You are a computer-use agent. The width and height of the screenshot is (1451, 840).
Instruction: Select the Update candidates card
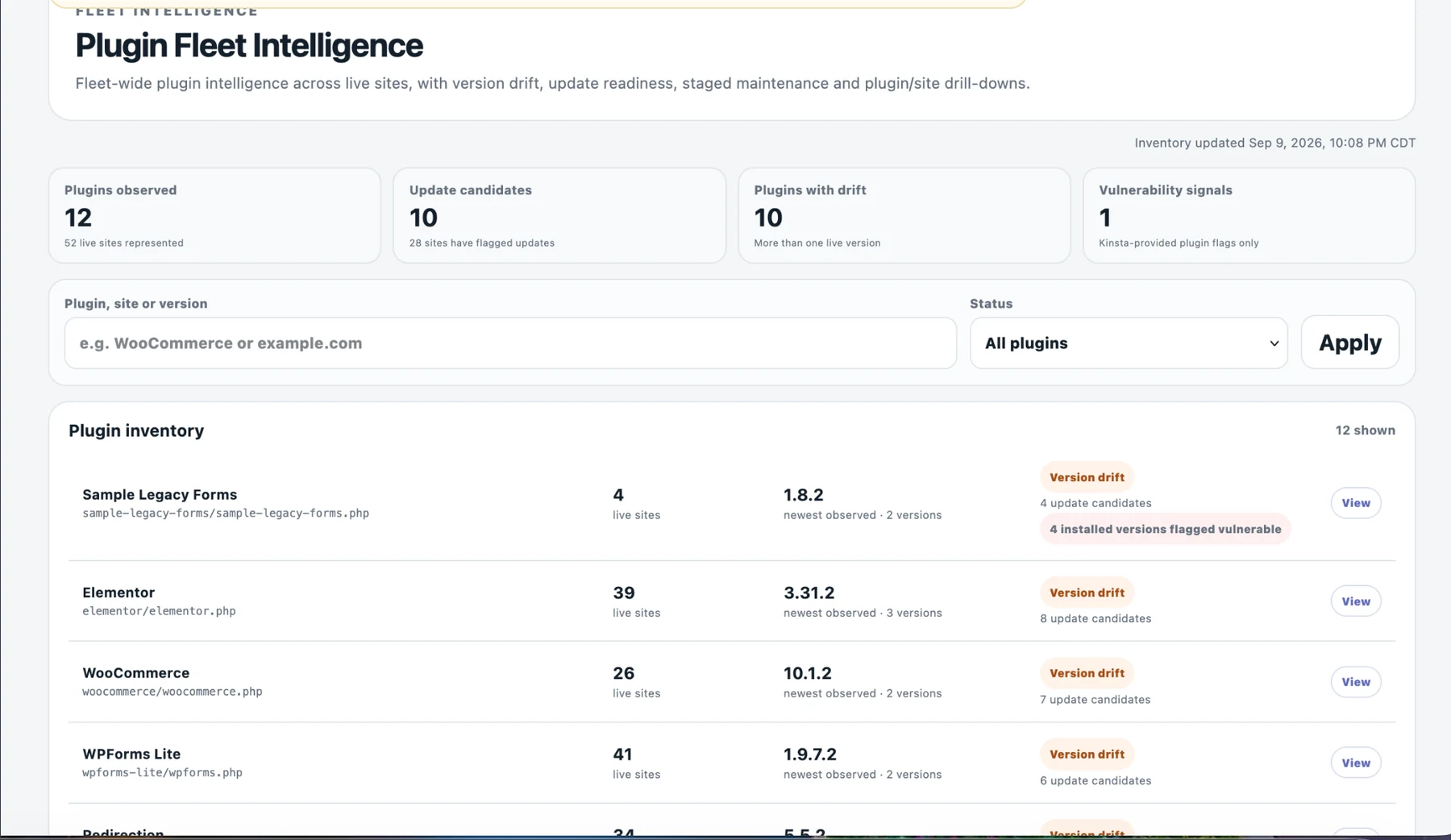tap(559, 215)
